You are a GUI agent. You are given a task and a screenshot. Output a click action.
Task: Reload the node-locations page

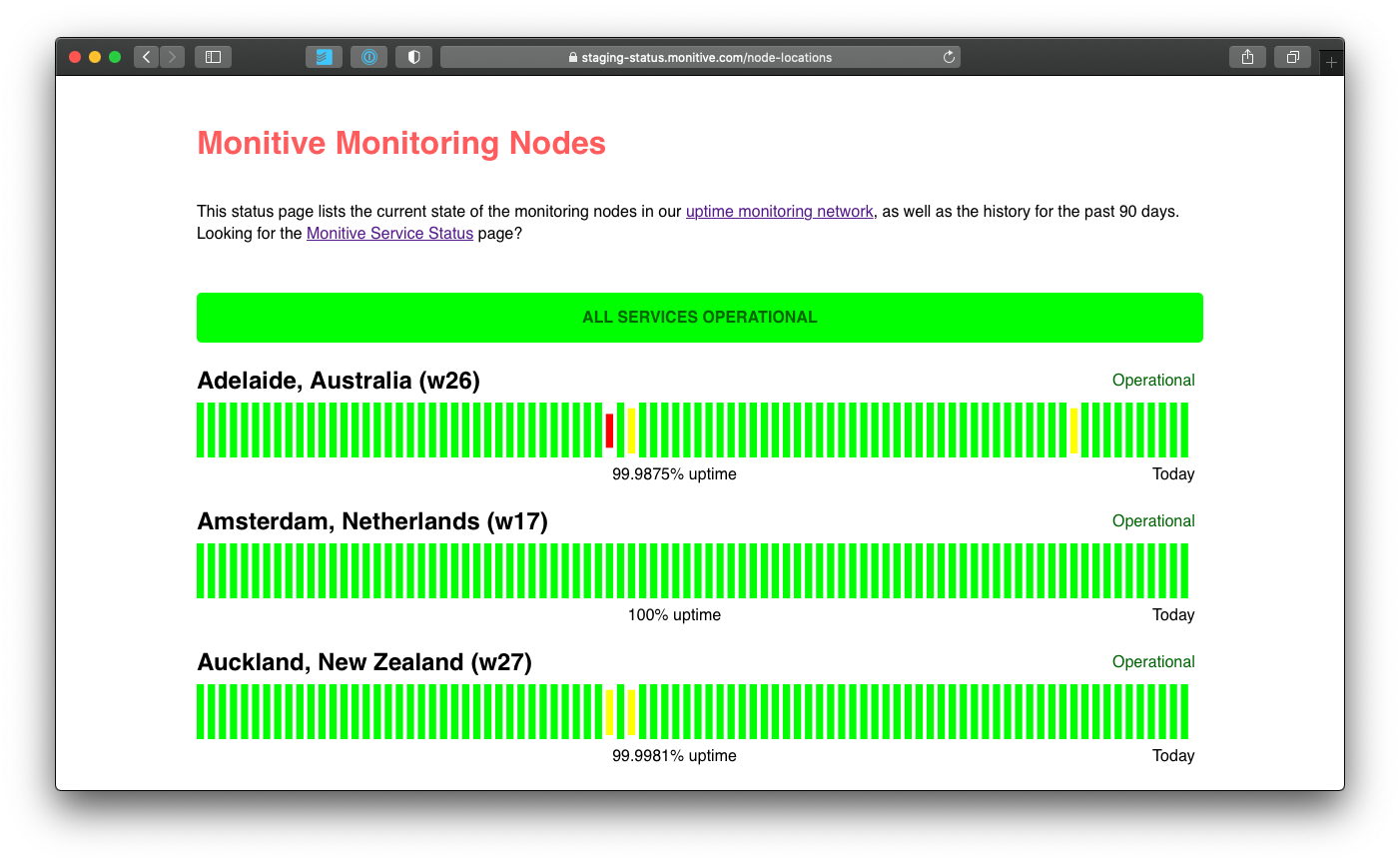(x=949, y=57)
